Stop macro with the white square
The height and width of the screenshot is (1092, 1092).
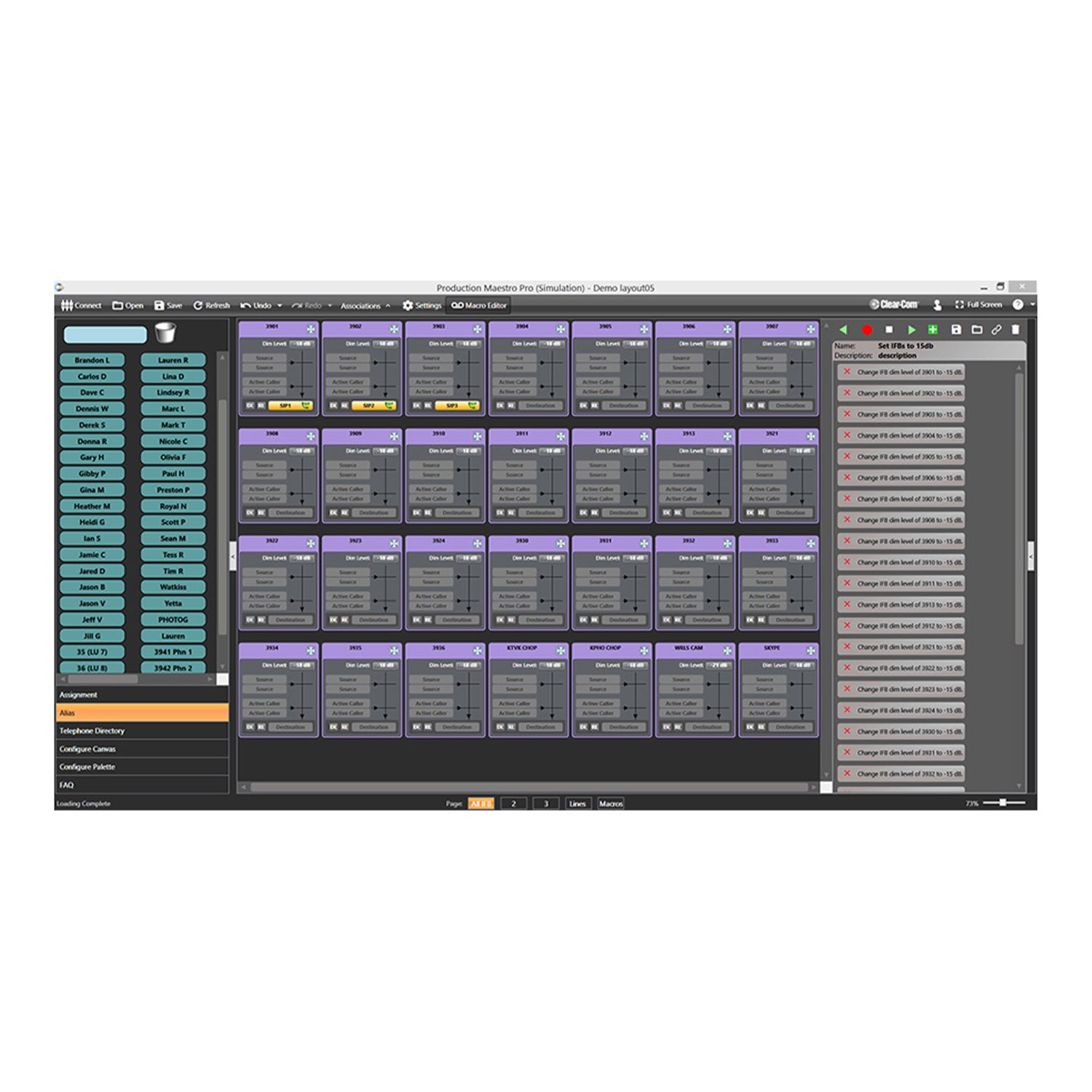(x=888, y=330)
